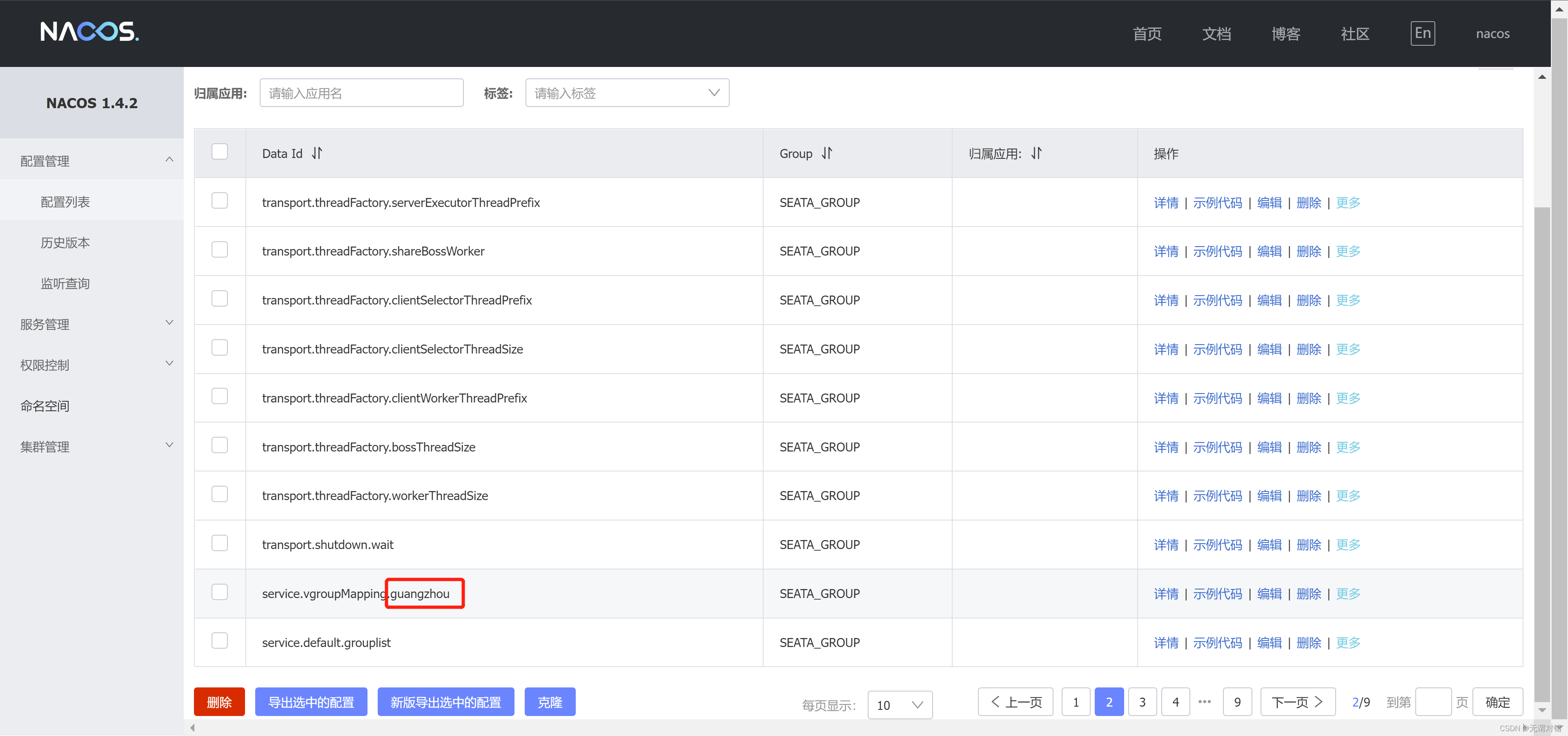Confirm page jump with 确定
1568x736 pixels.
1497,702
